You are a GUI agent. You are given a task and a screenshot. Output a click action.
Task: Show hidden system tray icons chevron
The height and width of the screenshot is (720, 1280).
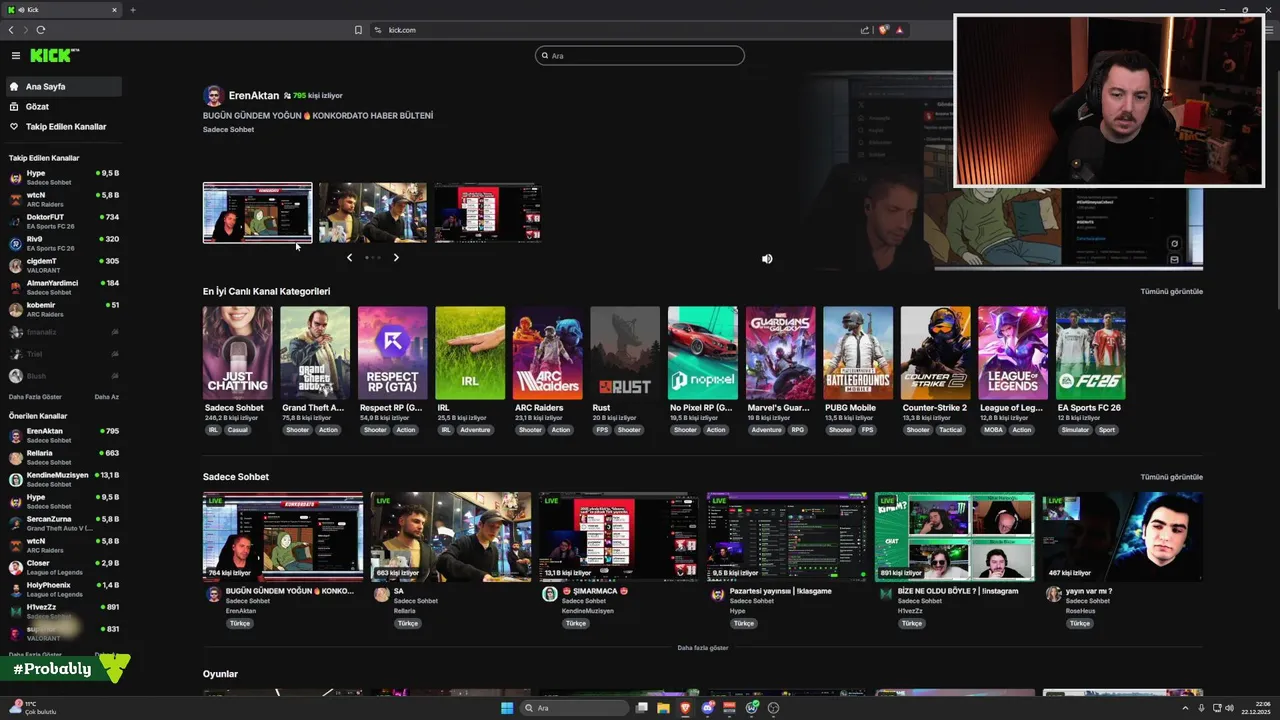[1187, 708]
